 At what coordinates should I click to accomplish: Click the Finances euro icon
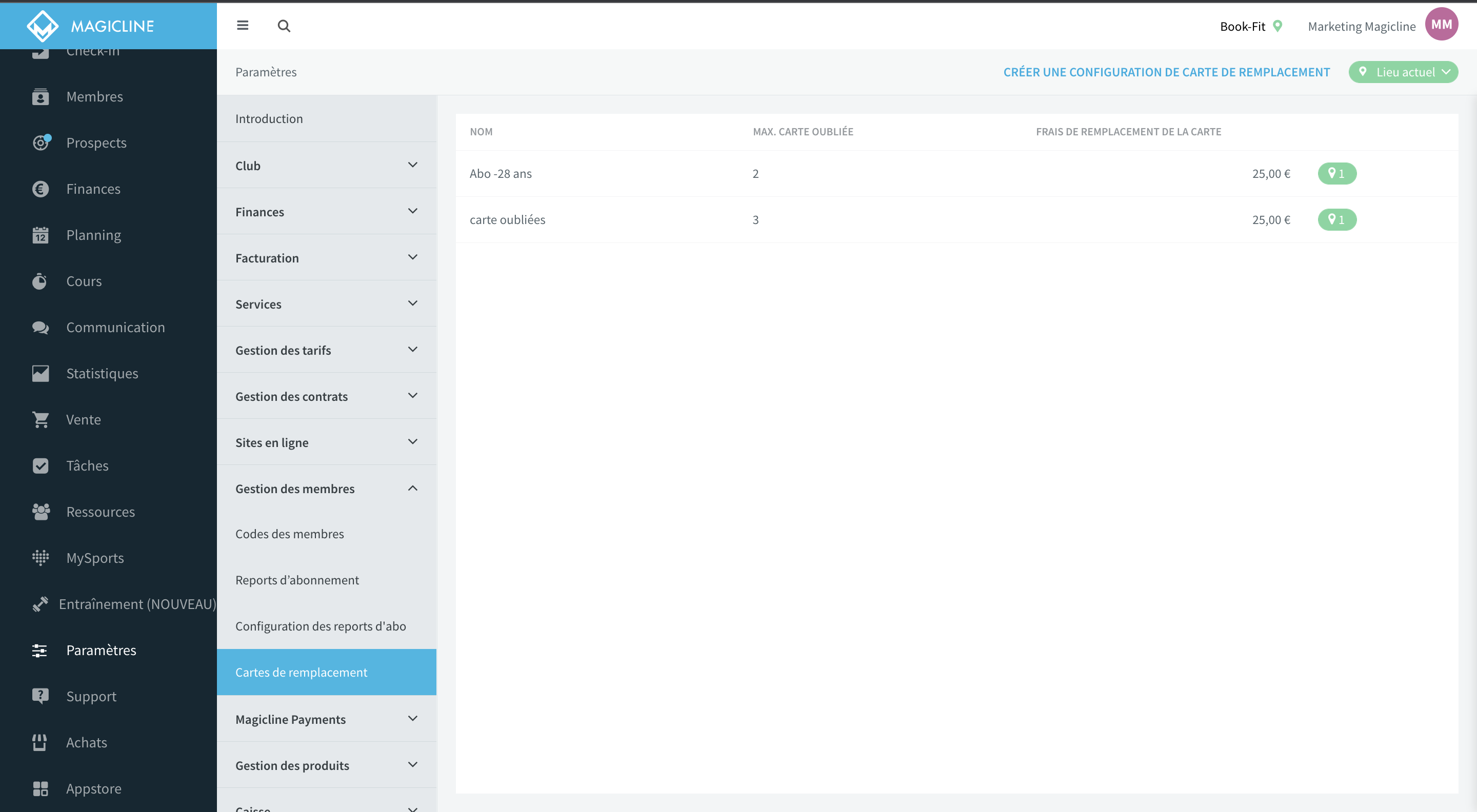[x=40, y=189]
